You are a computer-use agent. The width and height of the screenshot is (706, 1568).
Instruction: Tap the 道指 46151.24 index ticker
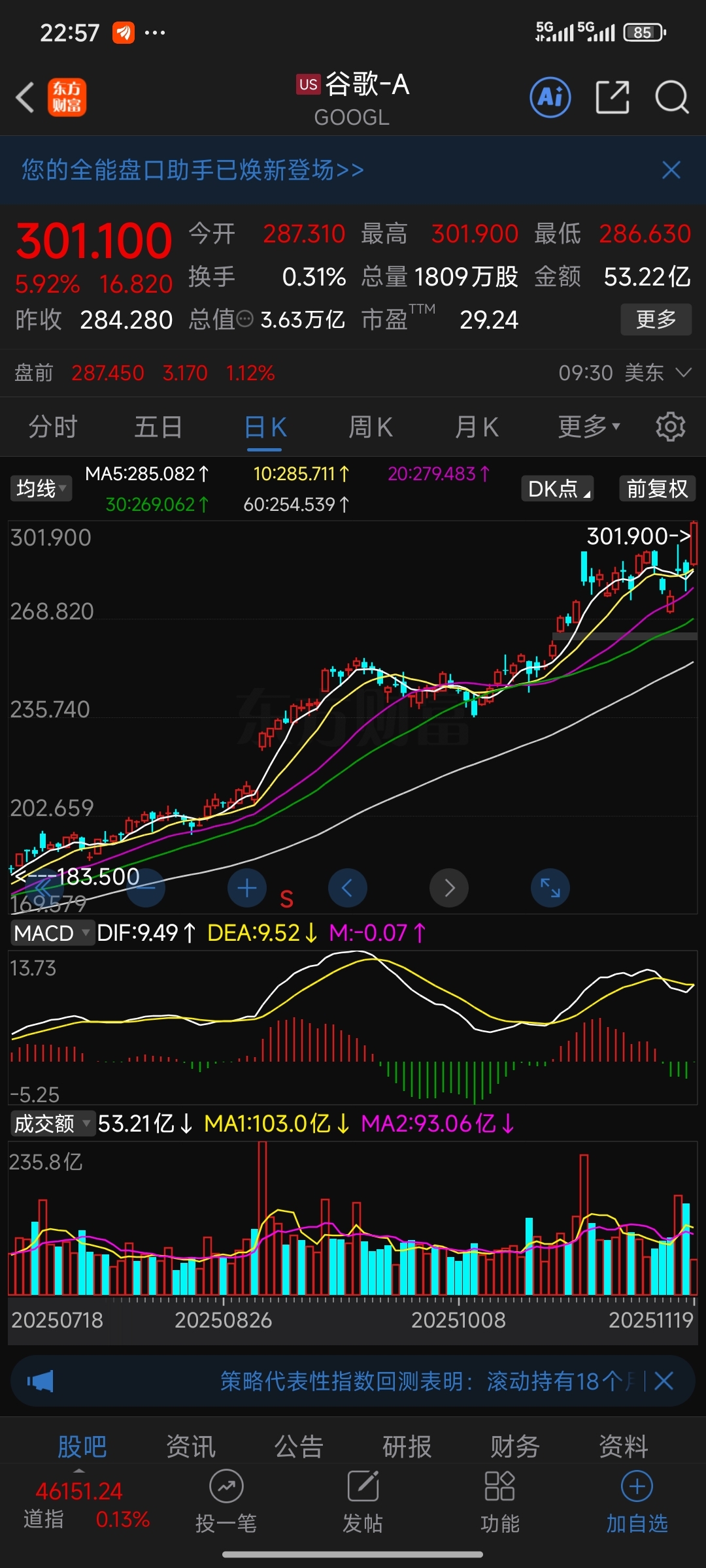[86, 1505]
